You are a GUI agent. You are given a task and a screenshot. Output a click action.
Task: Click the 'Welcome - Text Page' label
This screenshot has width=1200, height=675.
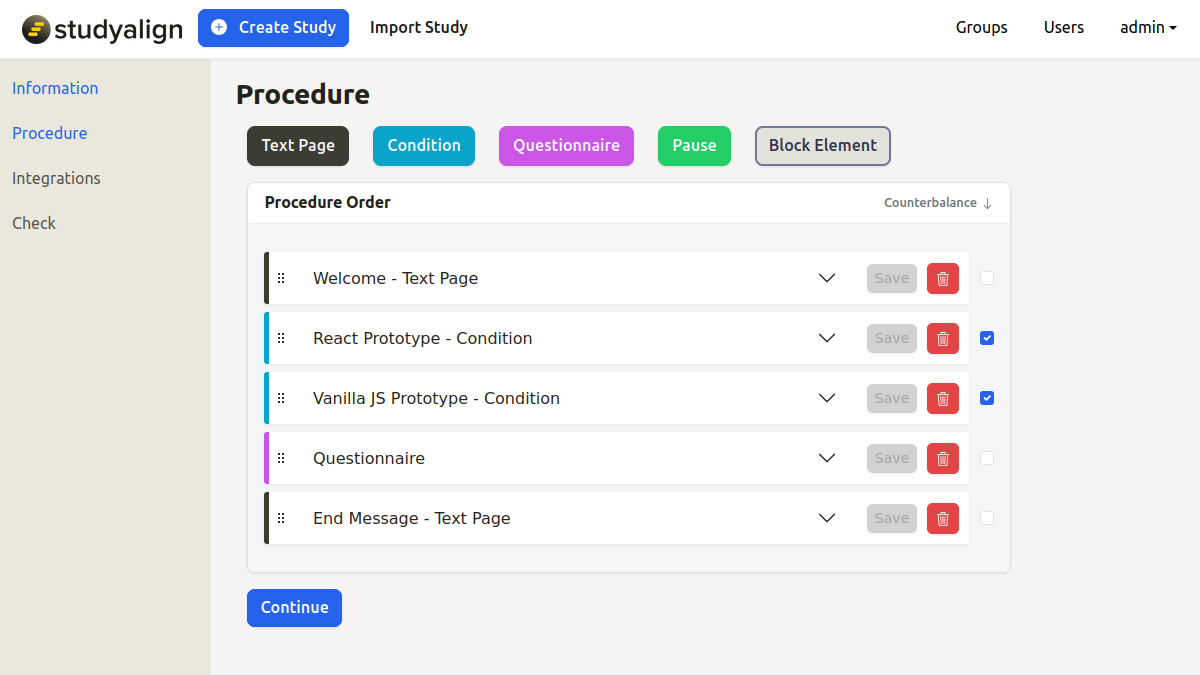(x=395, y=278)
